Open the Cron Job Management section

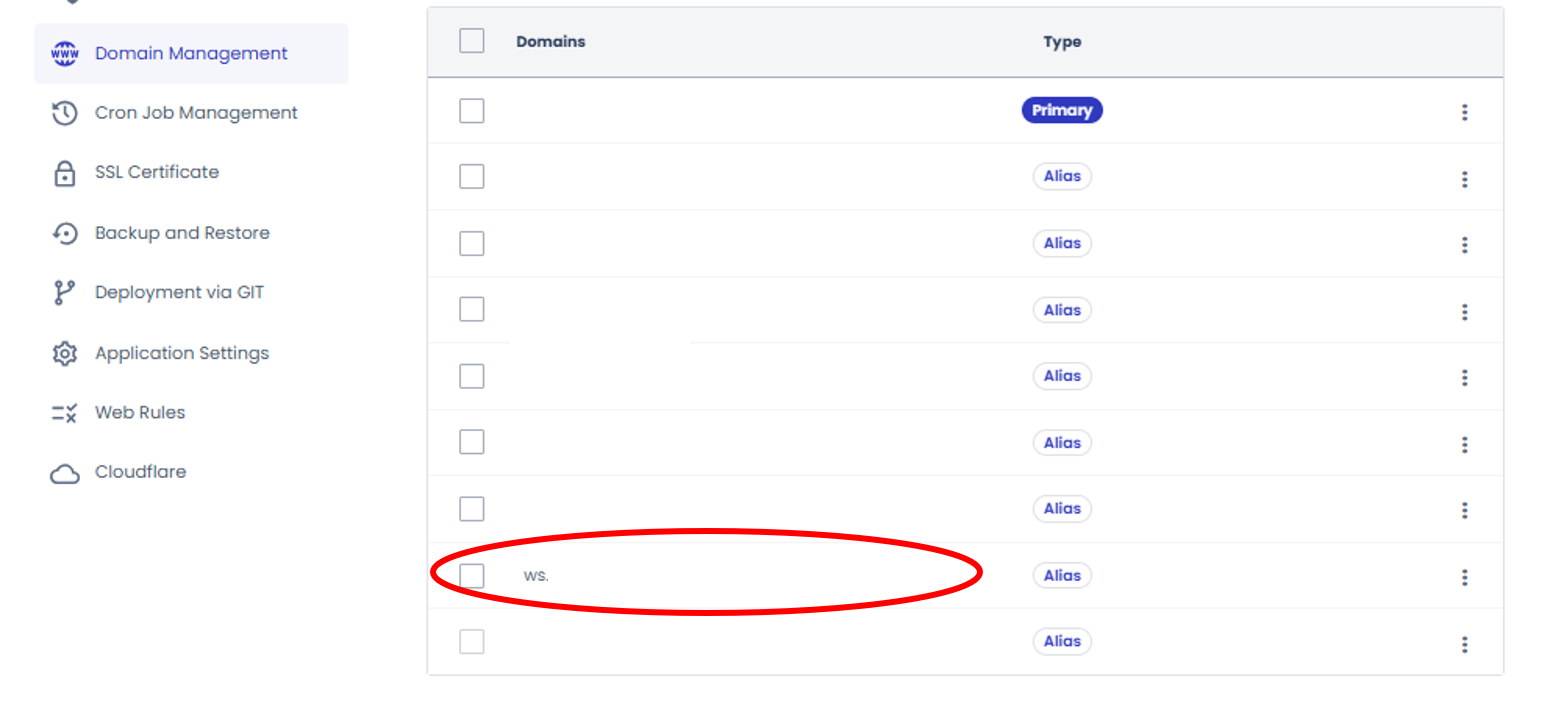click(196, 113)
